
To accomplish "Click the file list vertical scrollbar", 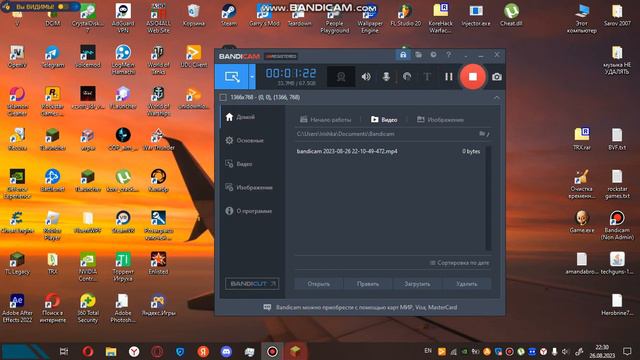I will click(x=488, y=198).
